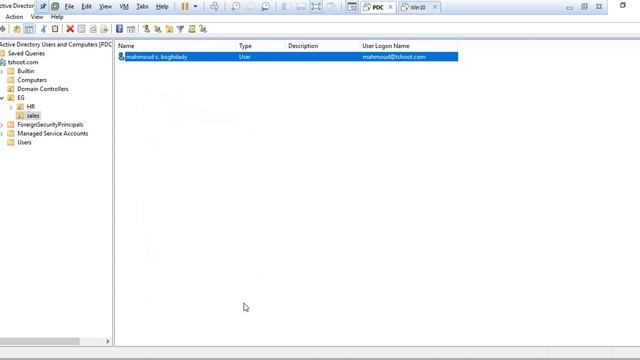
Task: Select the sales organizational unit
Action: [x=33, y=116]
